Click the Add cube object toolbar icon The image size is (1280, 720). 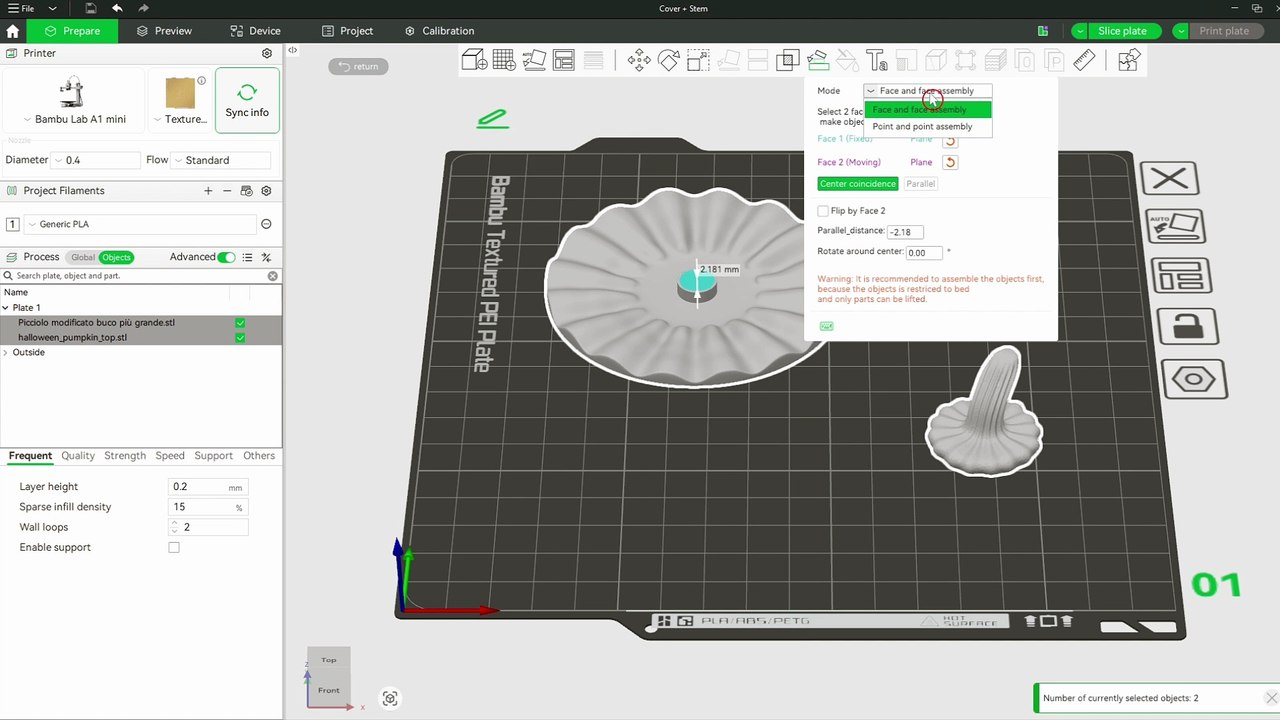pyautogui.click(x=474, y=61)
